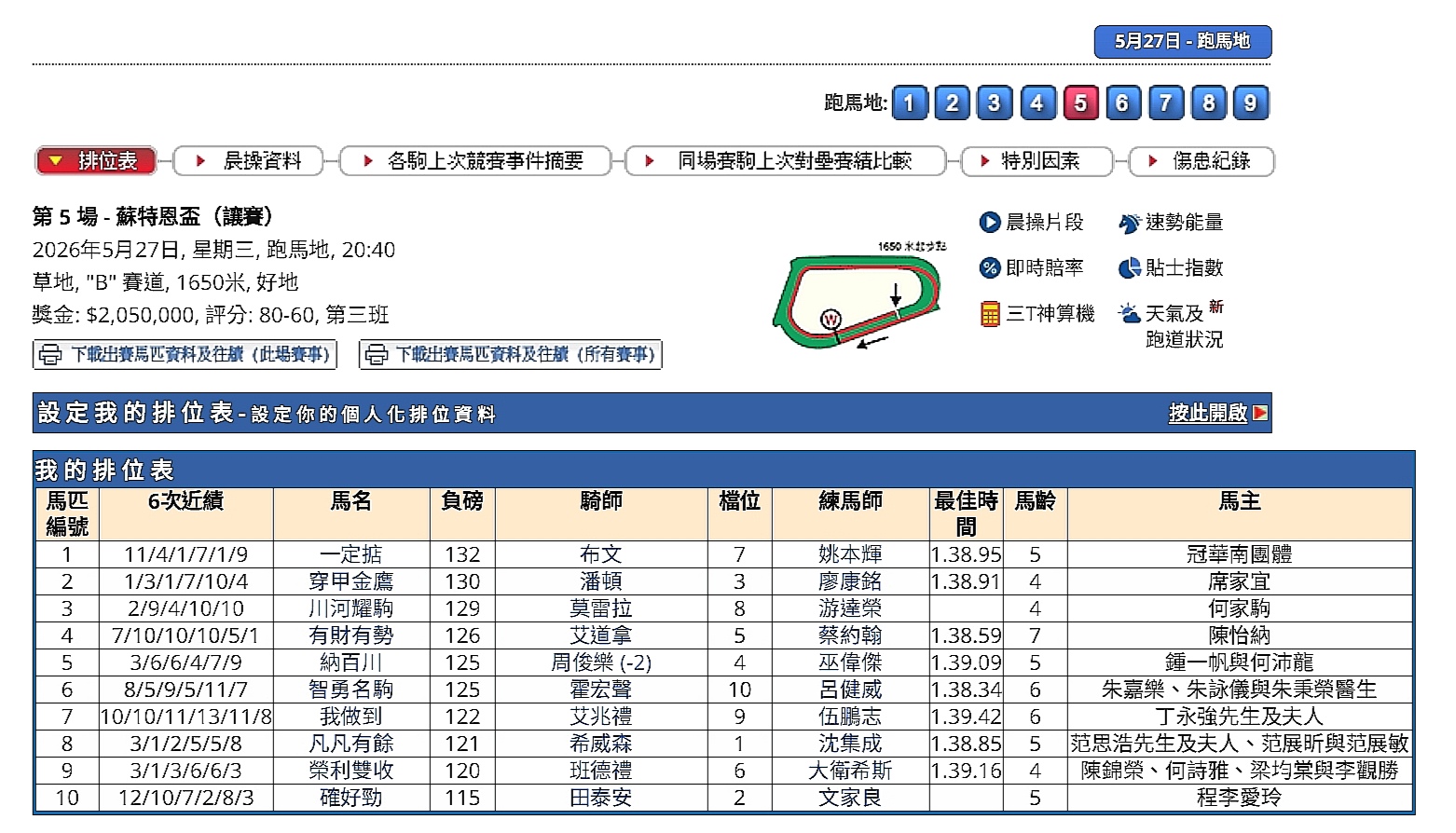
Task: Click the 天氣及跑道狀況 weather icon
Action: point(1129,313)
